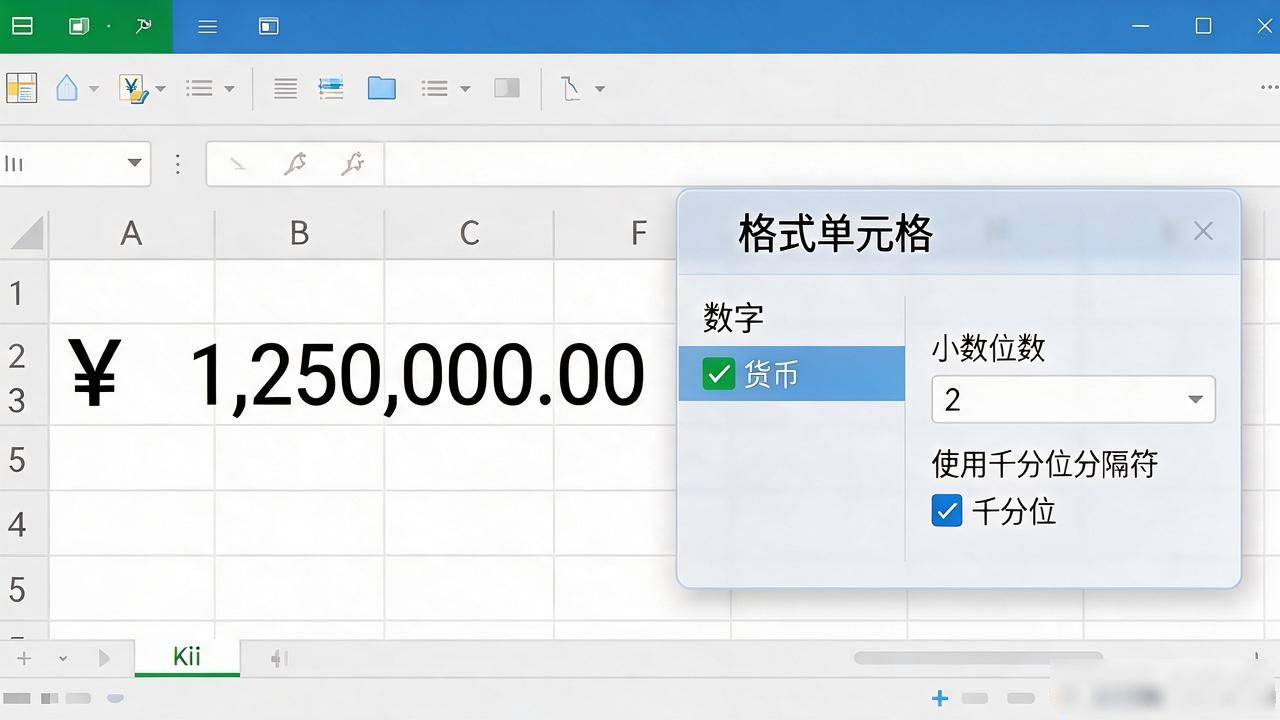Click the blue folder icon in toolbar

381,88
